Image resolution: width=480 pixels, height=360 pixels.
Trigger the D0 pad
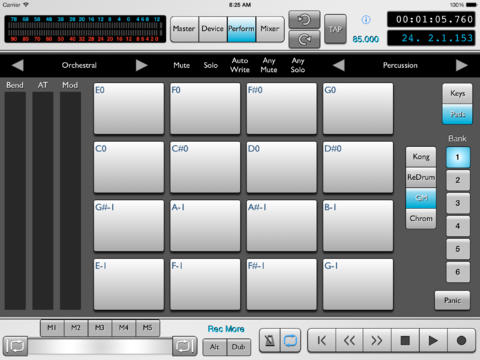point(281,167)
